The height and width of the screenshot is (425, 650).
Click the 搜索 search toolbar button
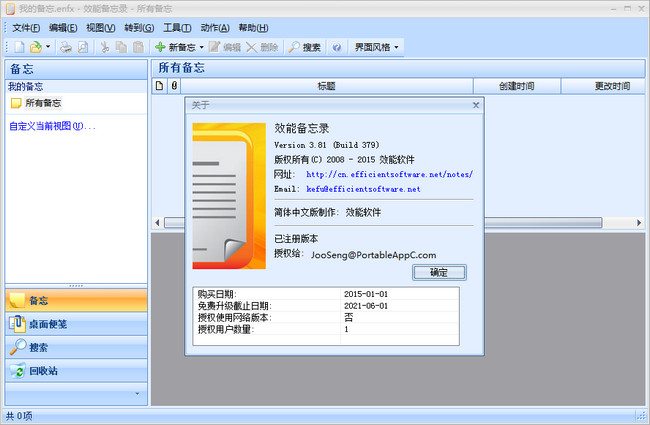point(305,47)
